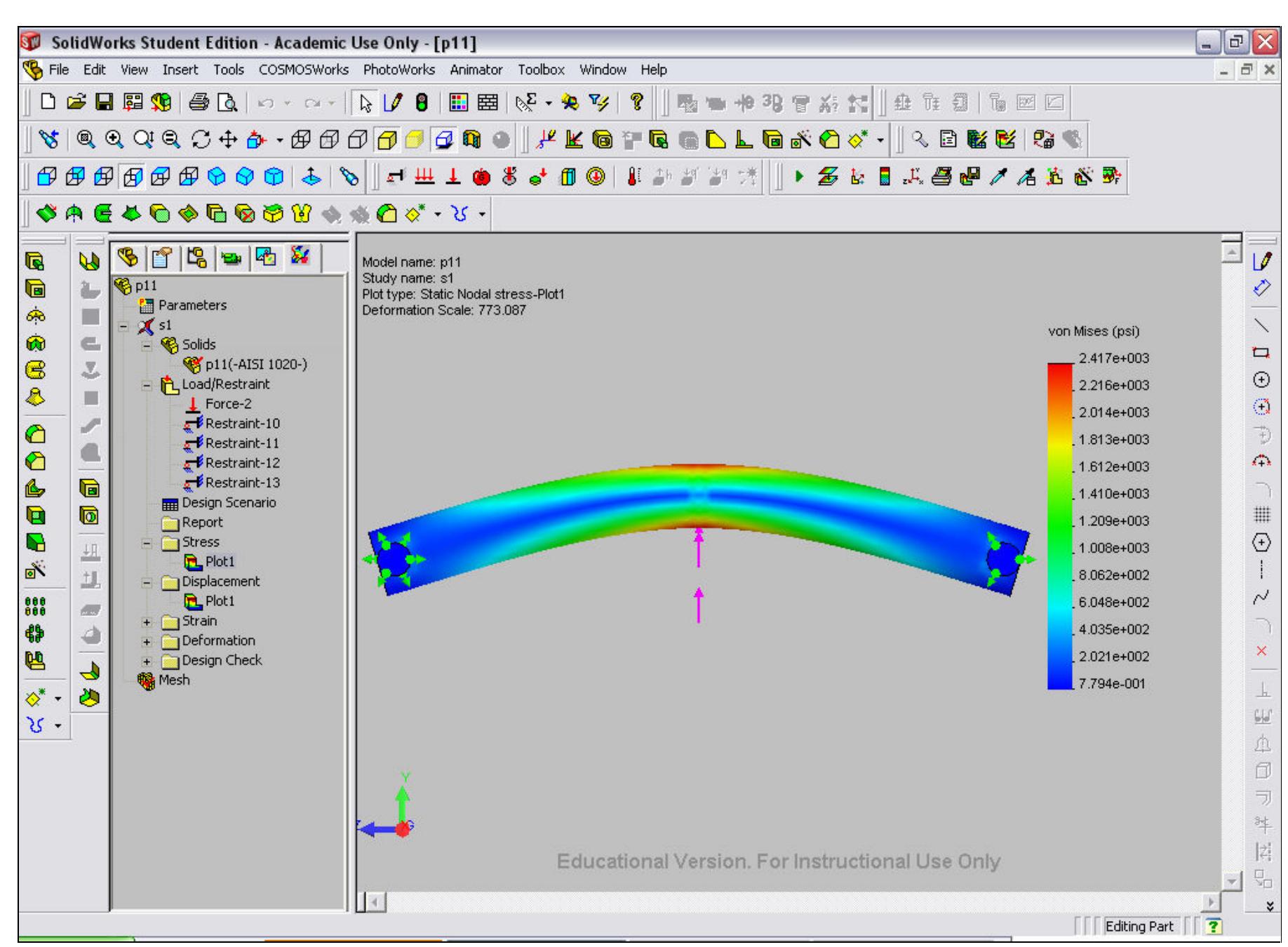The width and height of the screenshot is (1288, 947).
Task: Open the Tools menu
Action: (x=229, y=69)
